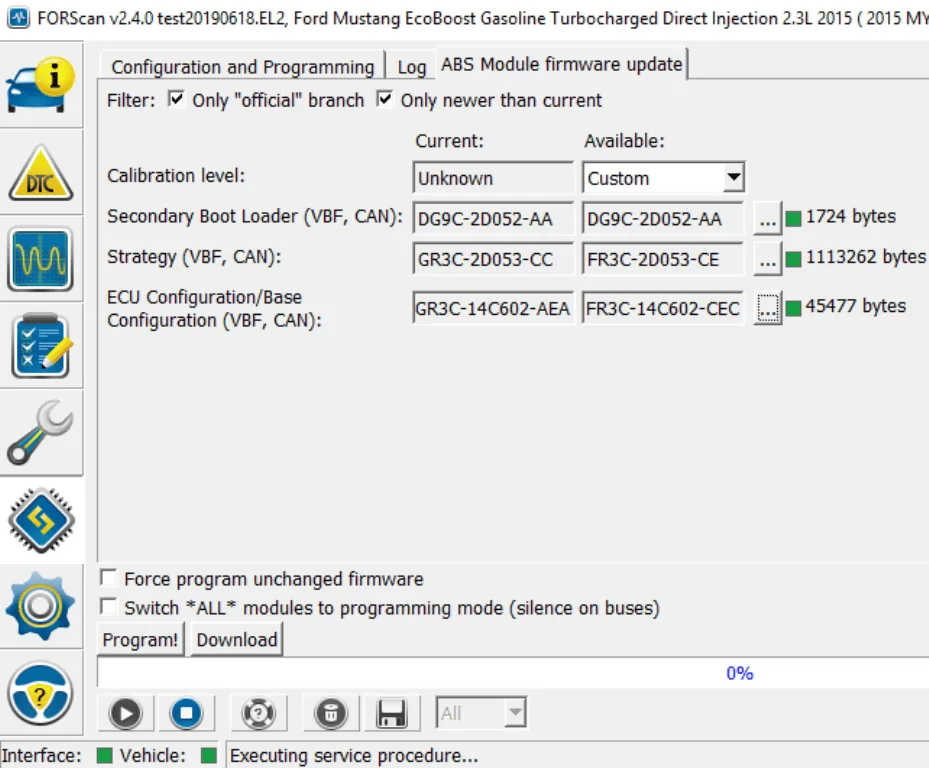Image resolution: width=929 pixels, height=768 pixels.
Task: Enable Switch ALL modules to programming mode
Action: point(108,606)
